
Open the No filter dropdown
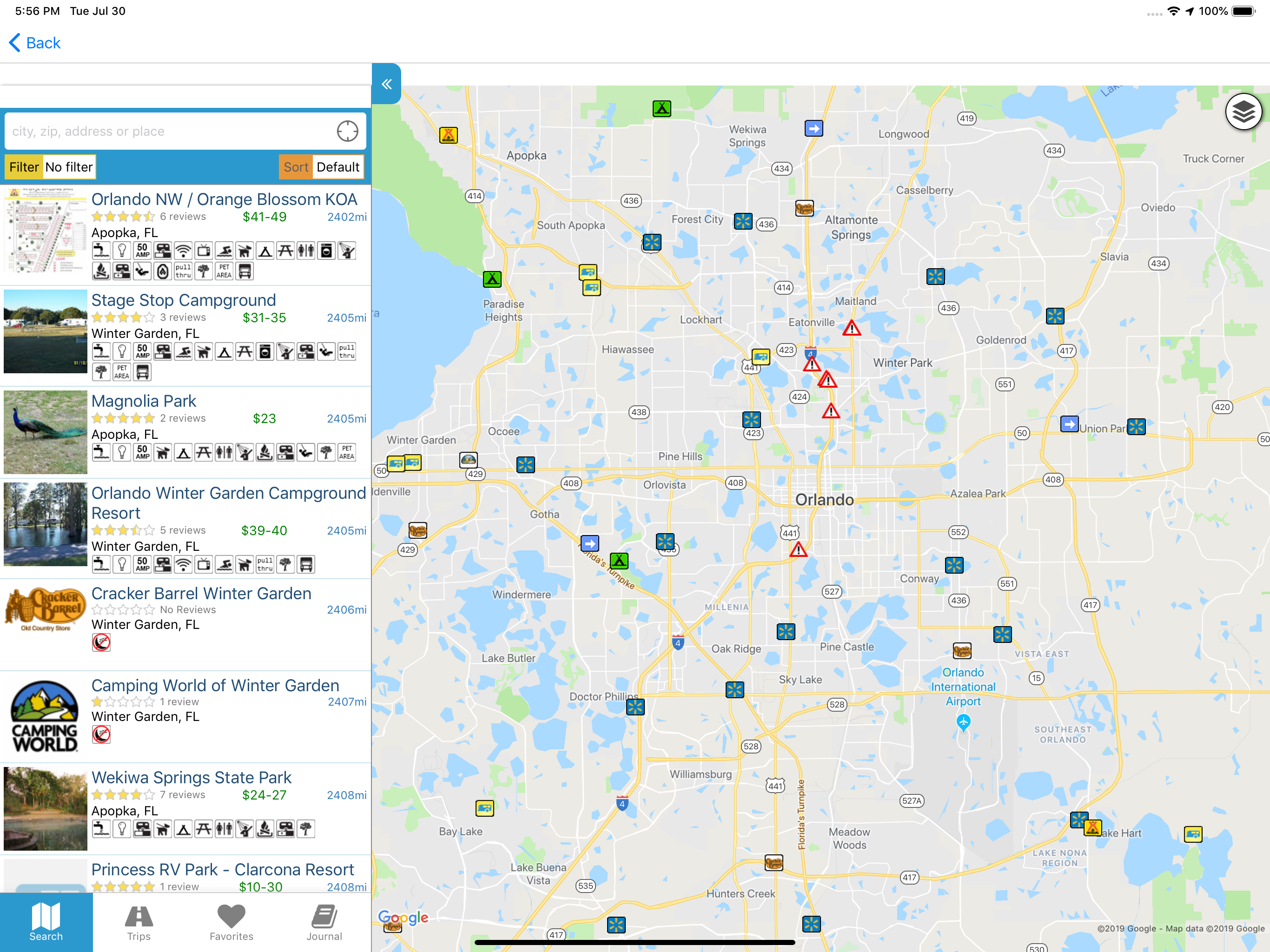[x=69, y=167]
